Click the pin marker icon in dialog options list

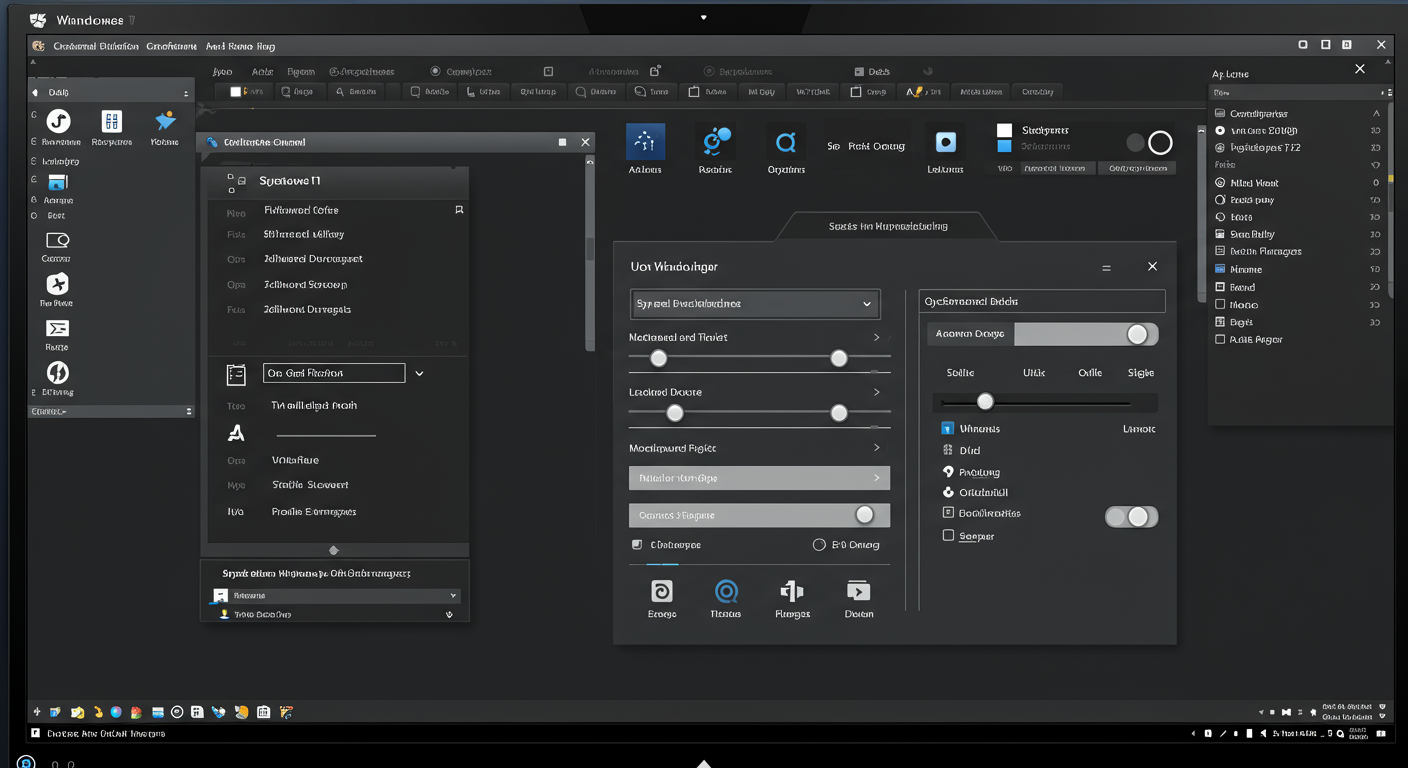click(948, 471)
